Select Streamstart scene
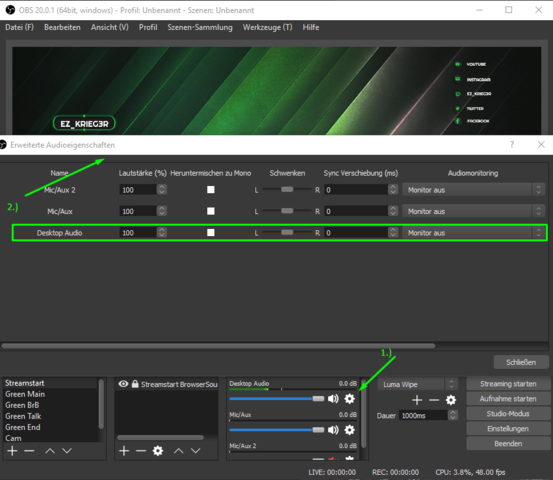 point(50,383)
